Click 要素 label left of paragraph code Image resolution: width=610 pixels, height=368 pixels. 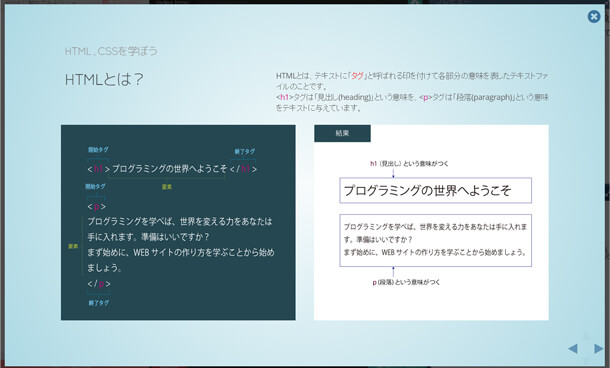pos(73,246)
